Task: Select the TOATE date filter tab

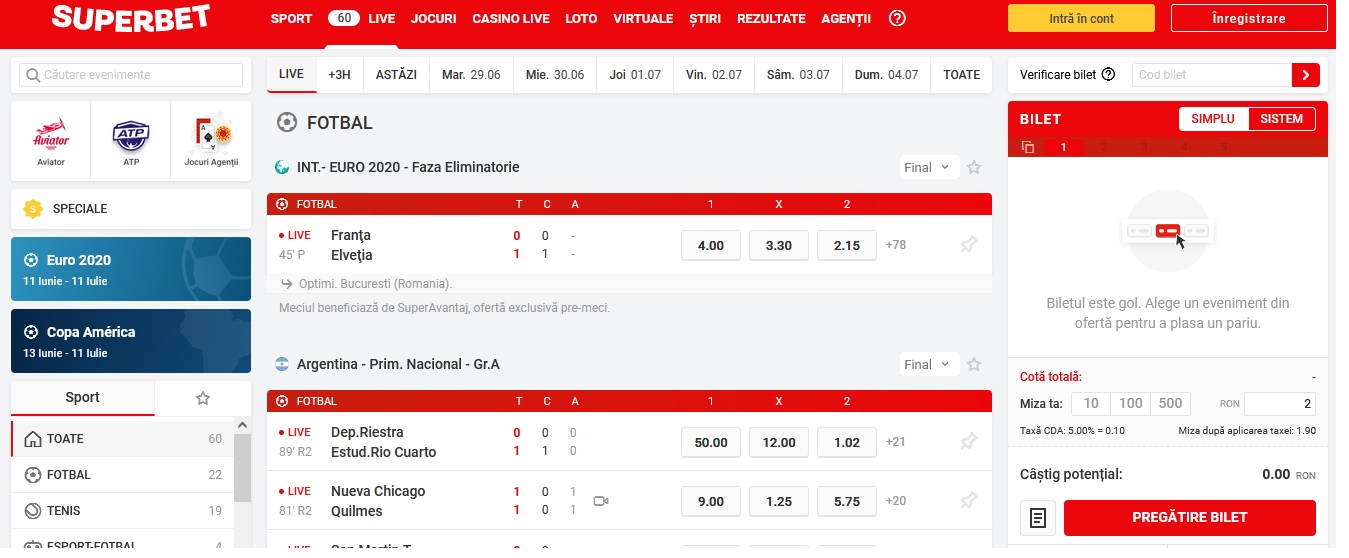Action: click(962, 75)
